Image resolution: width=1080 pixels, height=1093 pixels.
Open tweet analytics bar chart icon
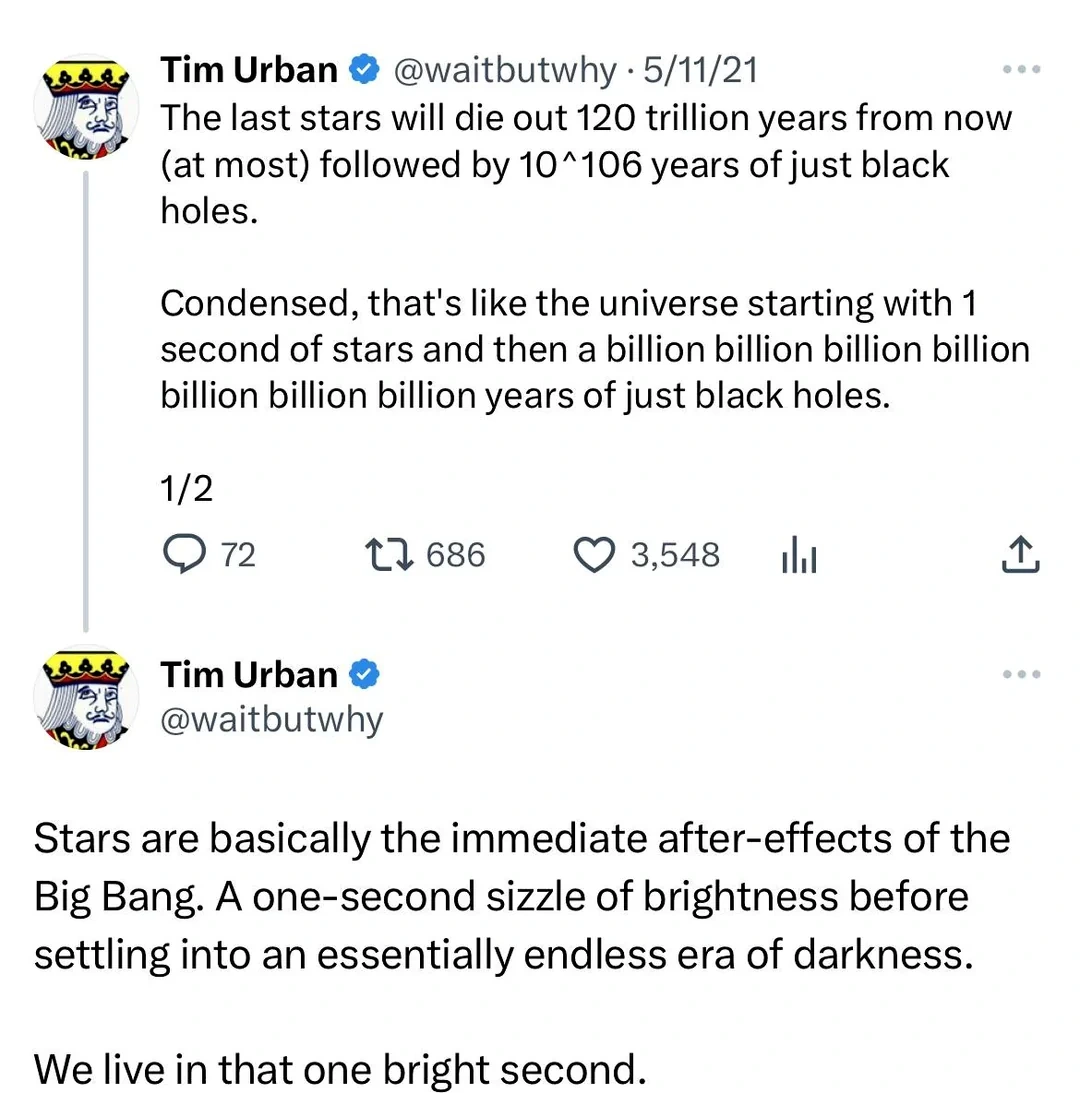tap(798, 556)
